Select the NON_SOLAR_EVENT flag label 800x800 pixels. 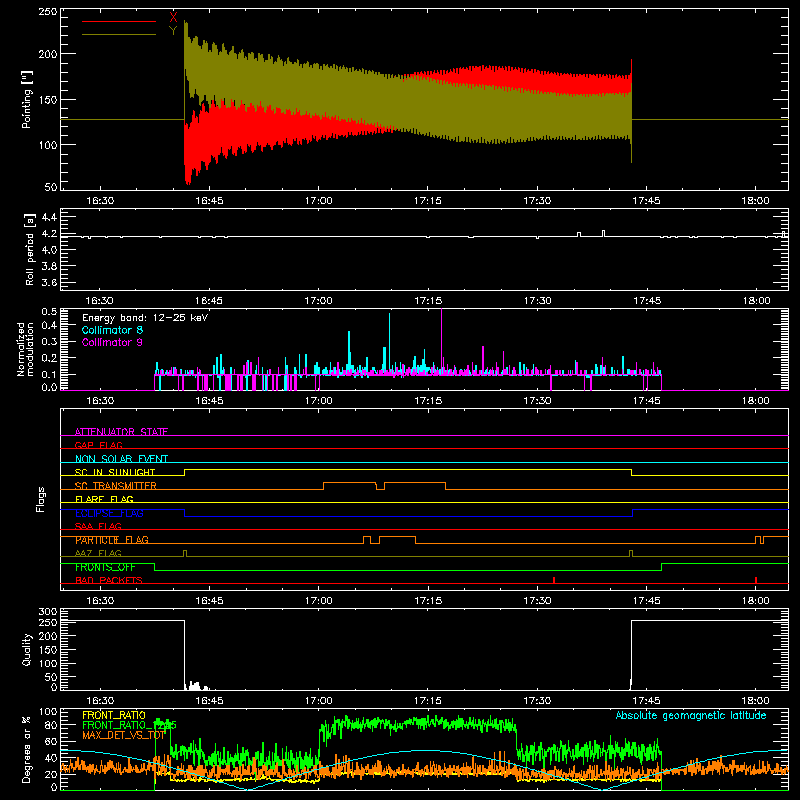click(121, 459)
